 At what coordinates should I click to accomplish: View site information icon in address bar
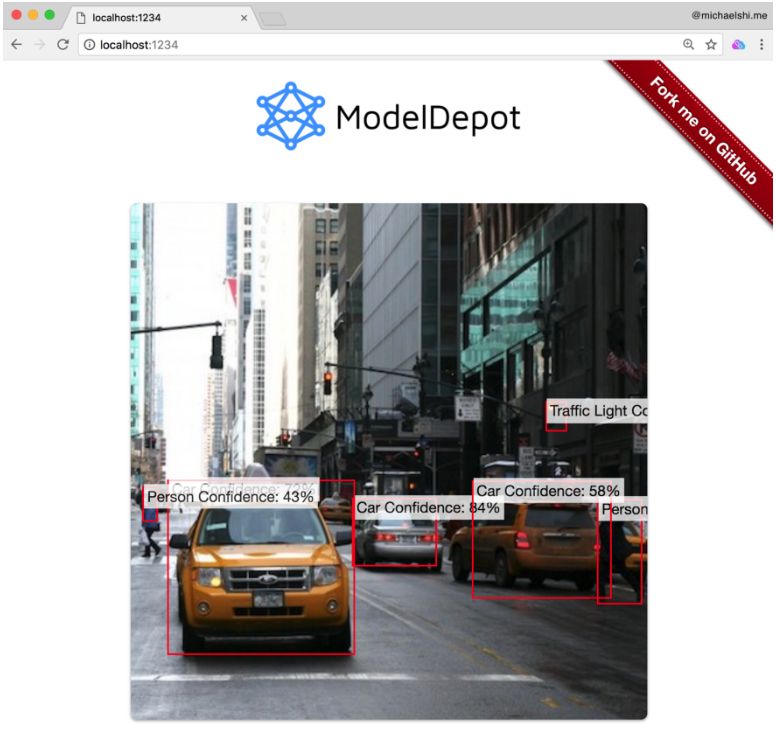89,45
